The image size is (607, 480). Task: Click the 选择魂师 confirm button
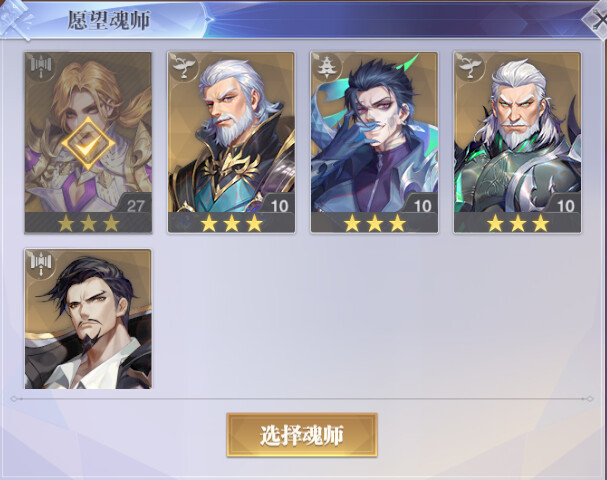click(x=302, y=435)
